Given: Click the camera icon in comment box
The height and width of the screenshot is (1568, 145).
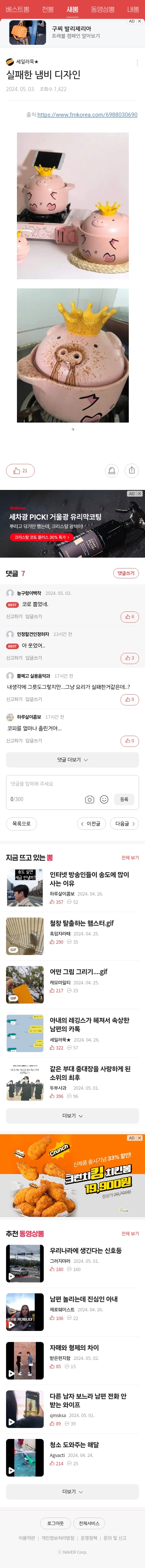Looking at the screenshot, I should coord(90,799).
